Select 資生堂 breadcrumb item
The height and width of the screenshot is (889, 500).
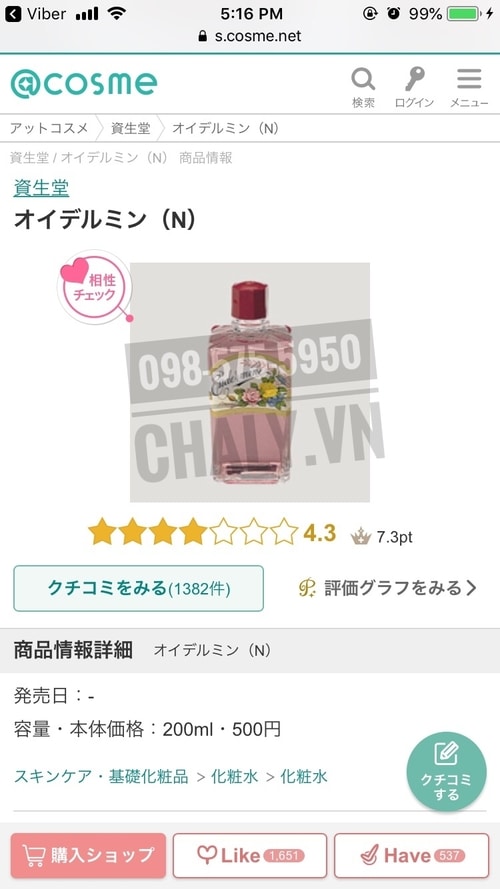point(130,128)
